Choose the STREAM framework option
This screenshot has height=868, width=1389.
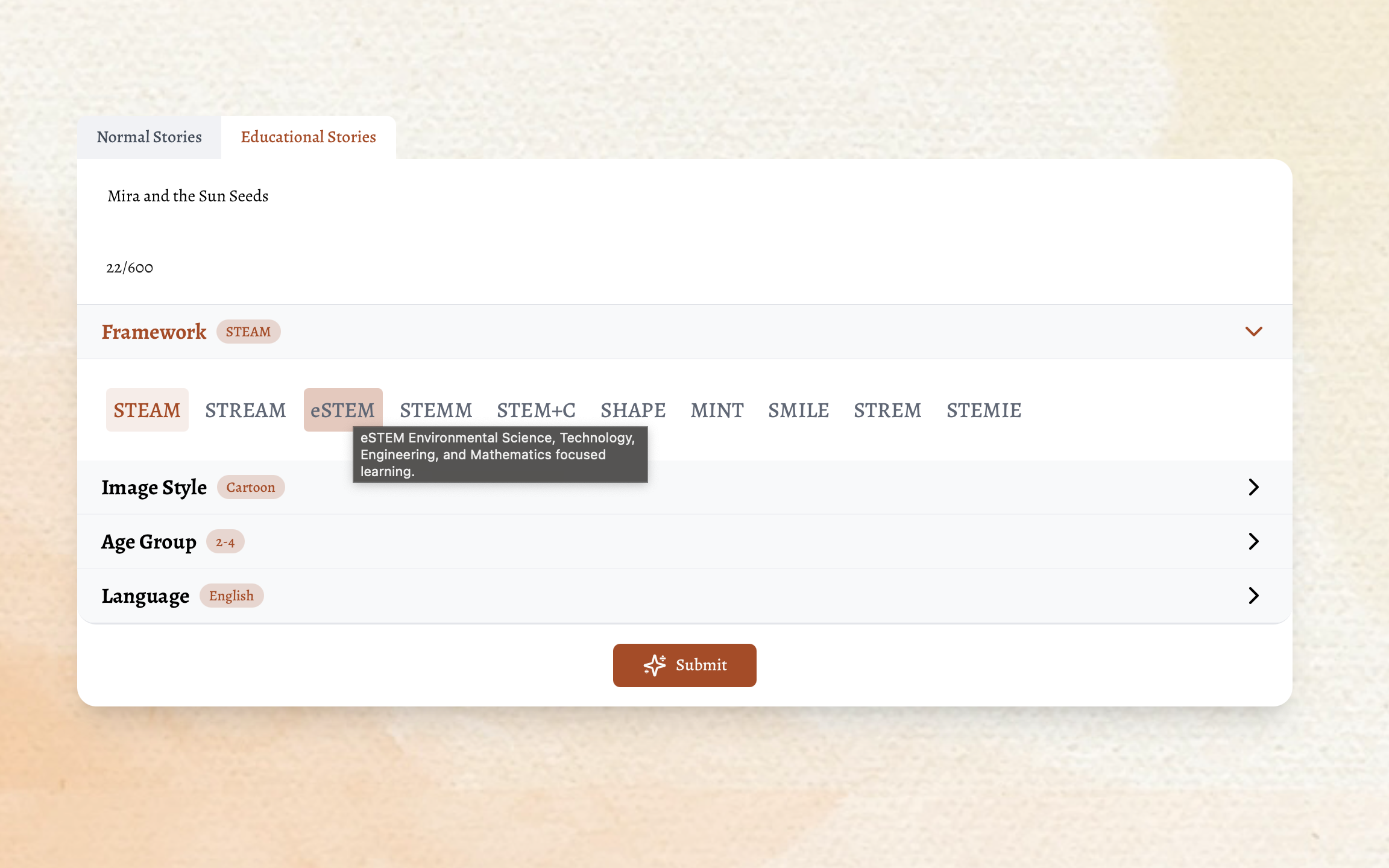tap(245, 410)
